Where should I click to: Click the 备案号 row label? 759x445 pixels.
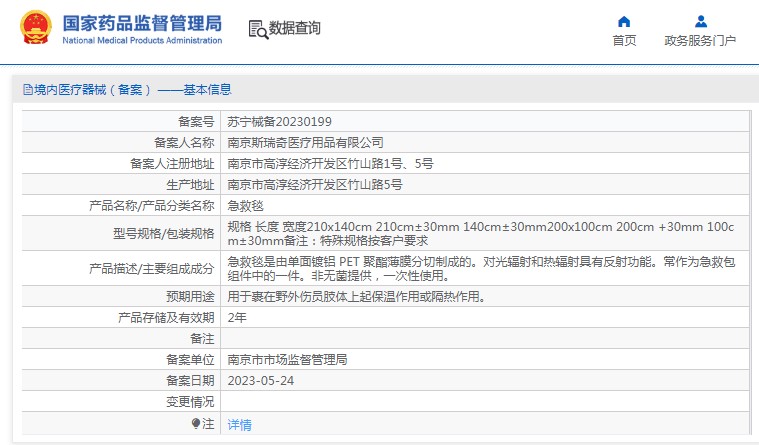point(196,122)
